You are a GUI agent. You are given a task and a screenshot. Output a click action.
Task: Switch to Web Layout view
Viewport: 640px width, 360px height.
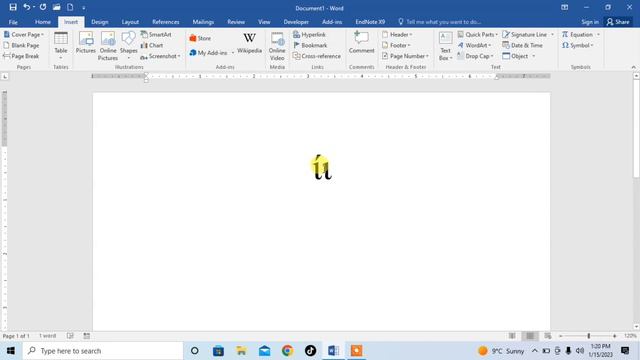548,336
